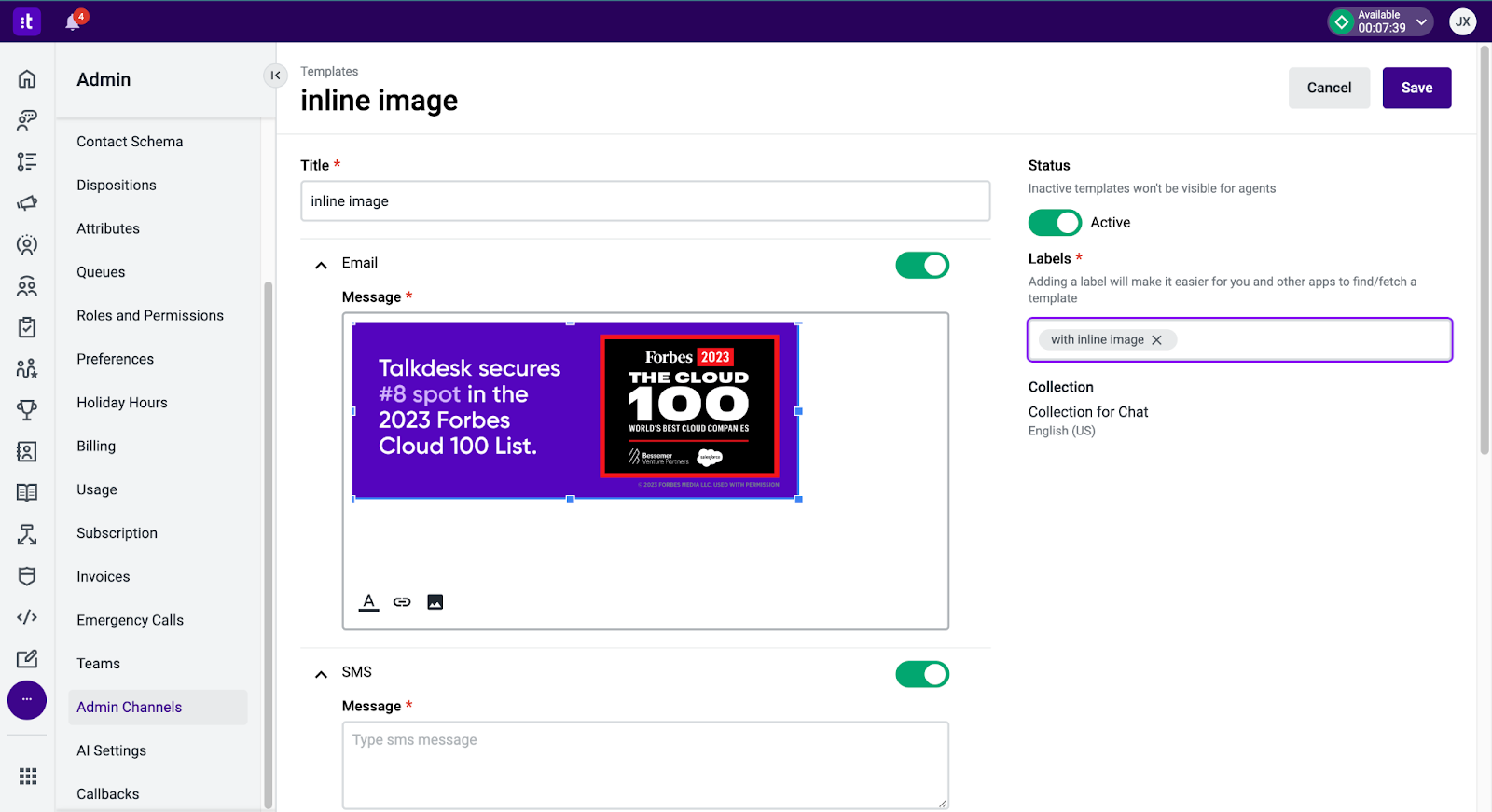This screenshot has width=1492, height=812.
Task: Click the Title input field
Action: (645, 201)
